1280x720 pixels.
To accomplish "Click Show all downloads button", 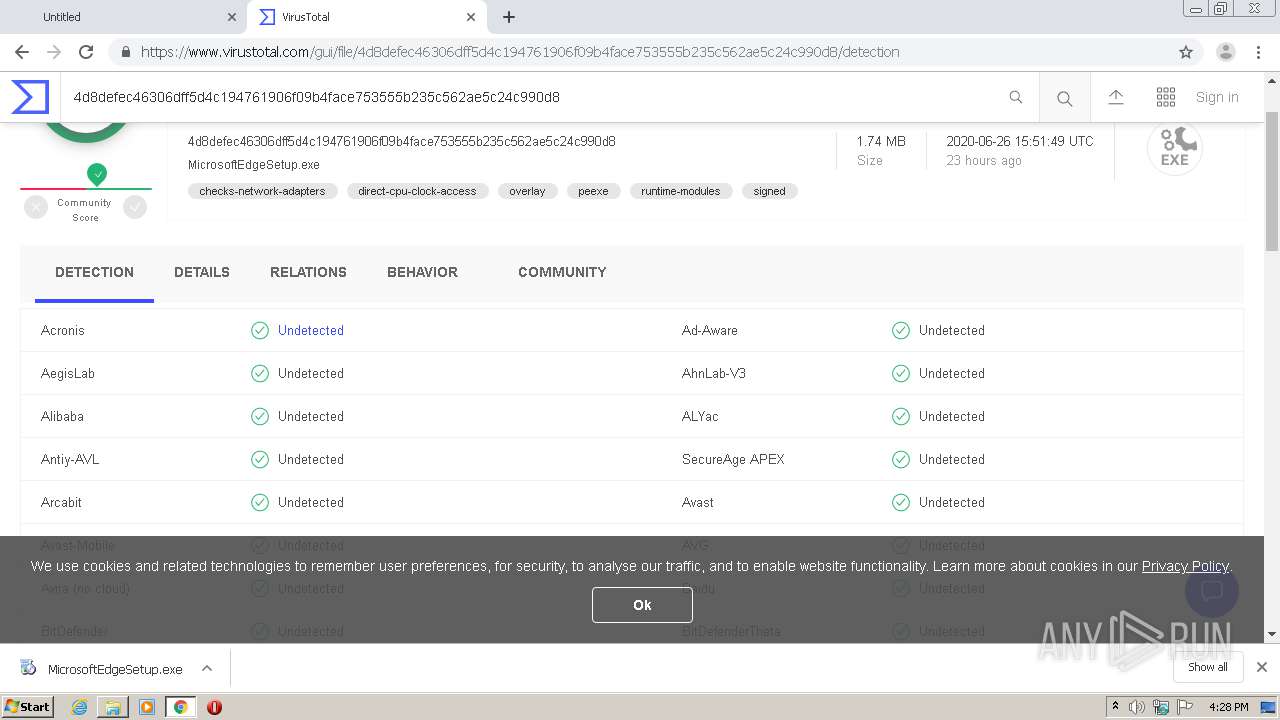I will 1208,667.
